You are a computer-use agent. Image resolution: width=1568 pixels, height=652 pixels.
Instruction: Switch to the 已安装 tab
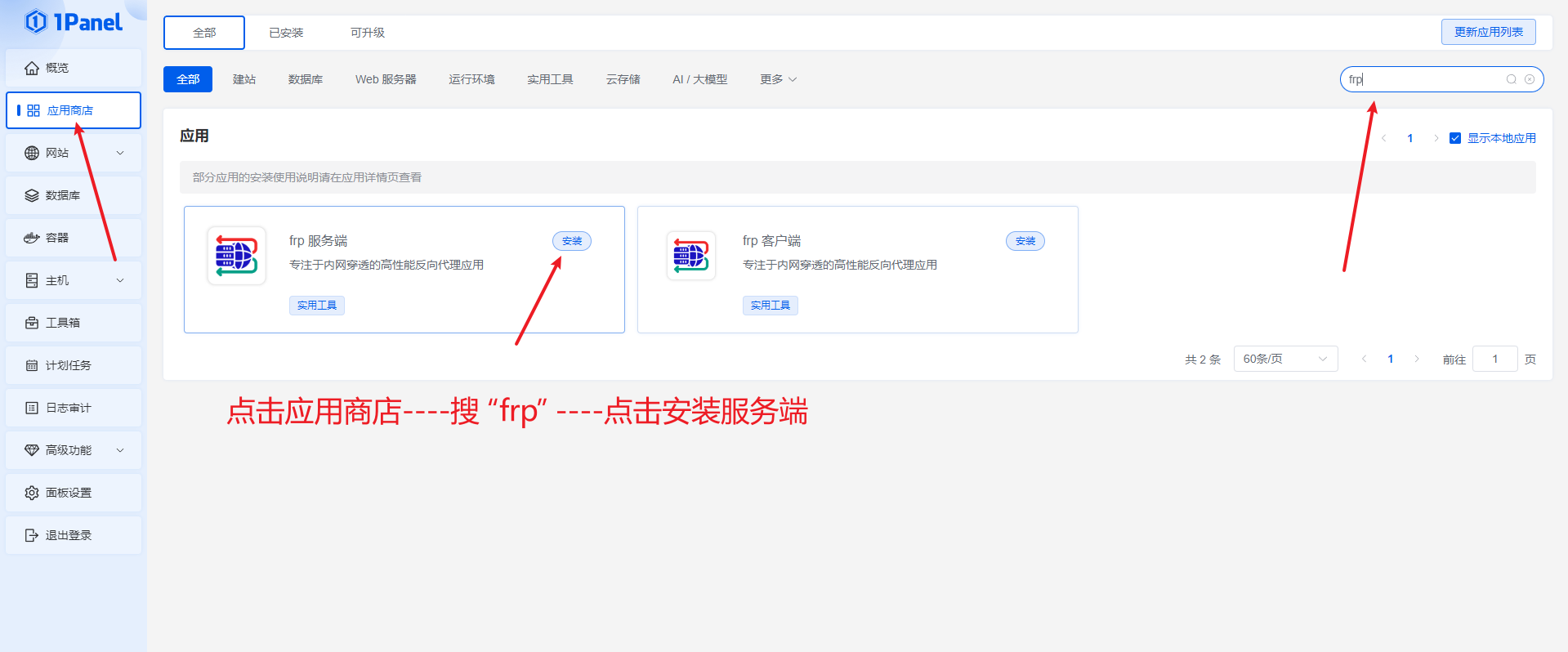click(x=286, y=33)
